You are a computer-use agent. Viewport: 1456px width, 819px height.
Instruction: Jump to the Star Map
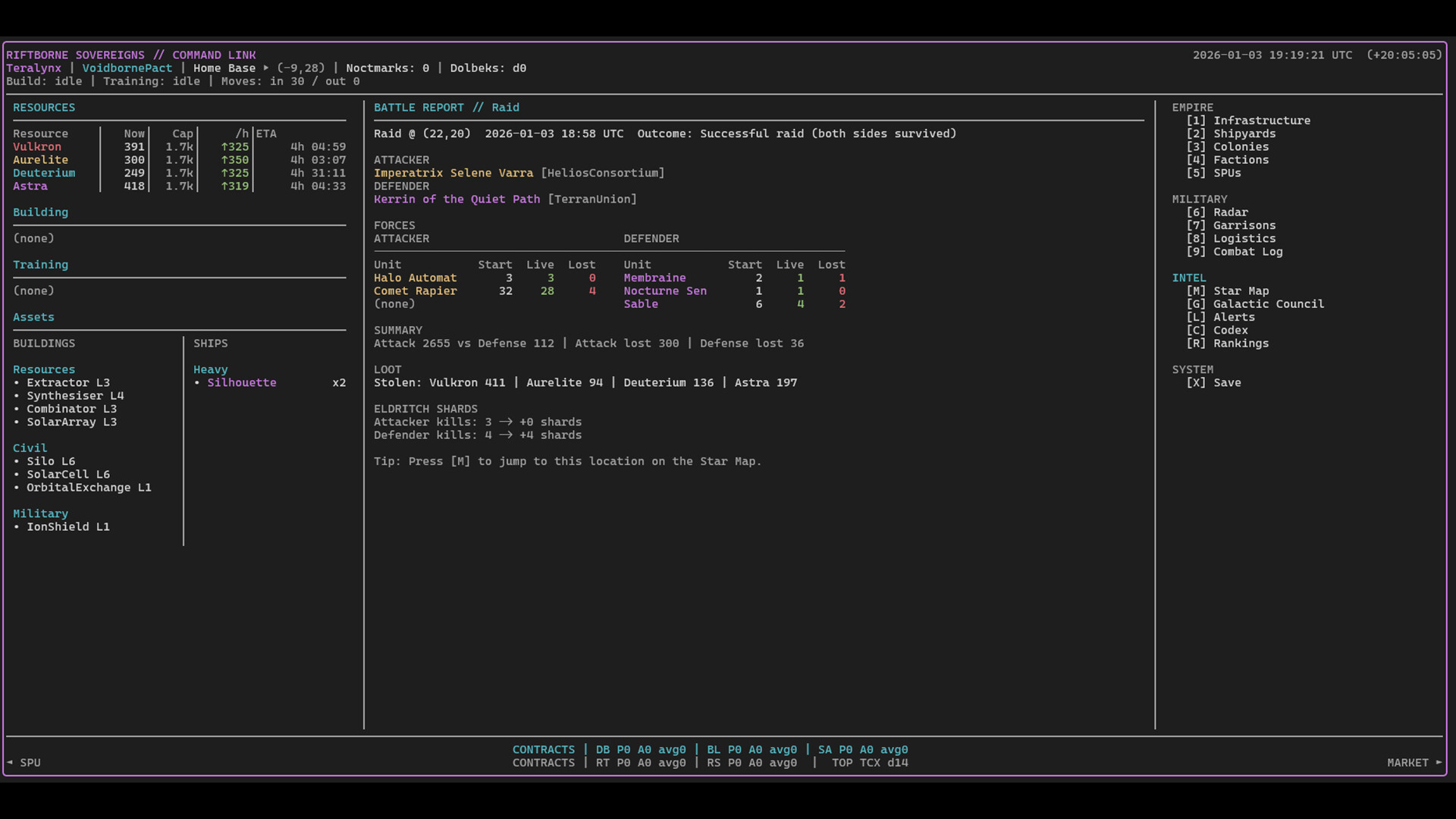tap(1241, 290)
